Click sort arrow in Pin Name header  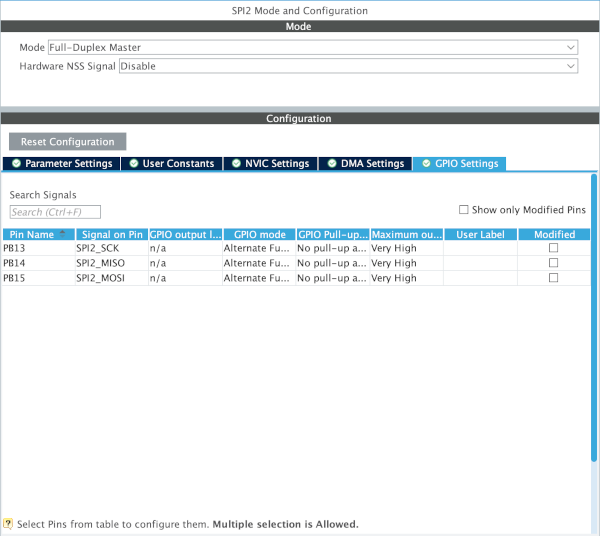63,234
